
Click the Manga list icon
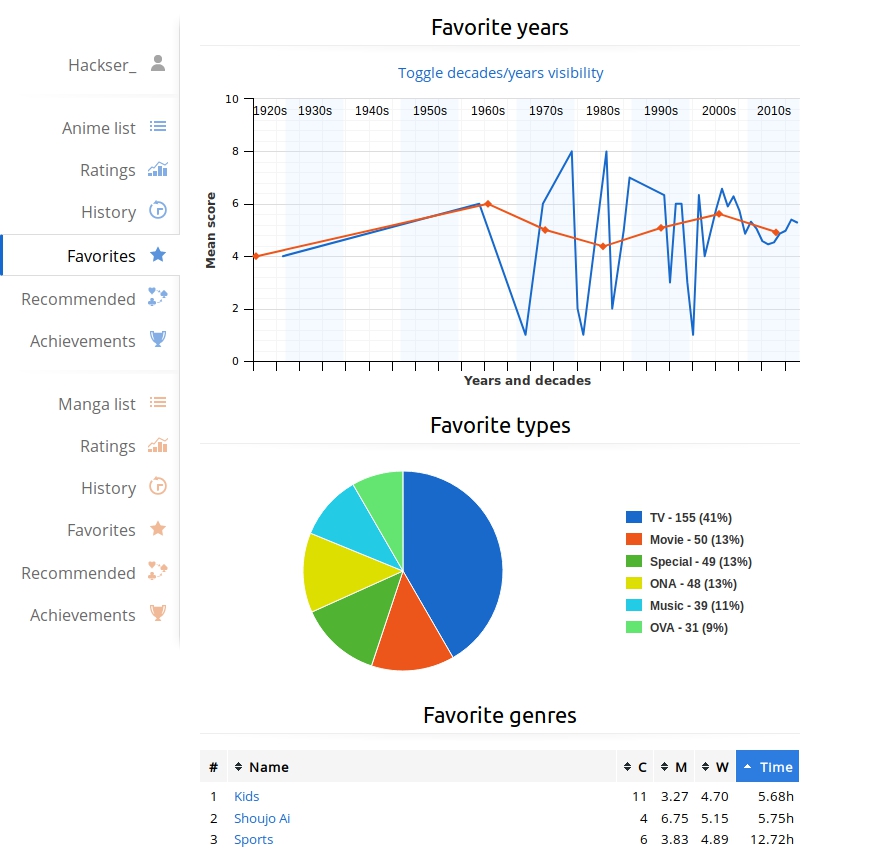157,403
